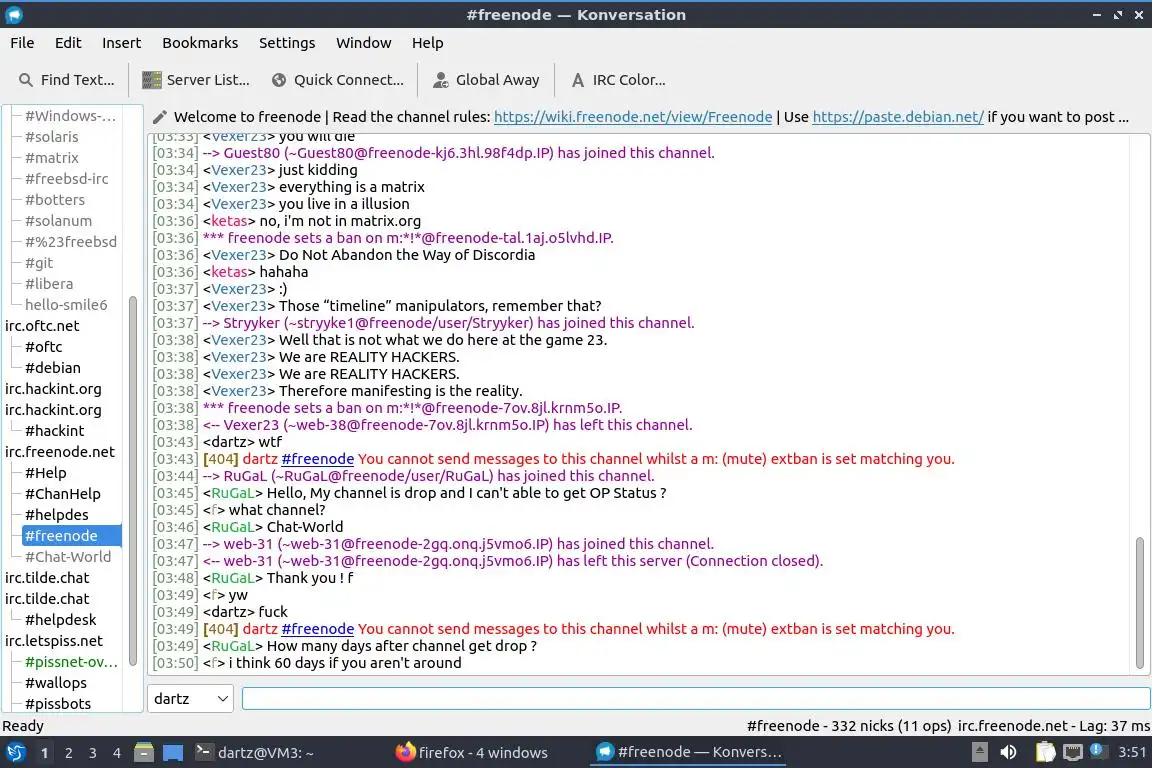Click the volume speaker tray icon
Viewport: 1152px width, 768px height.
point(1009,752)
